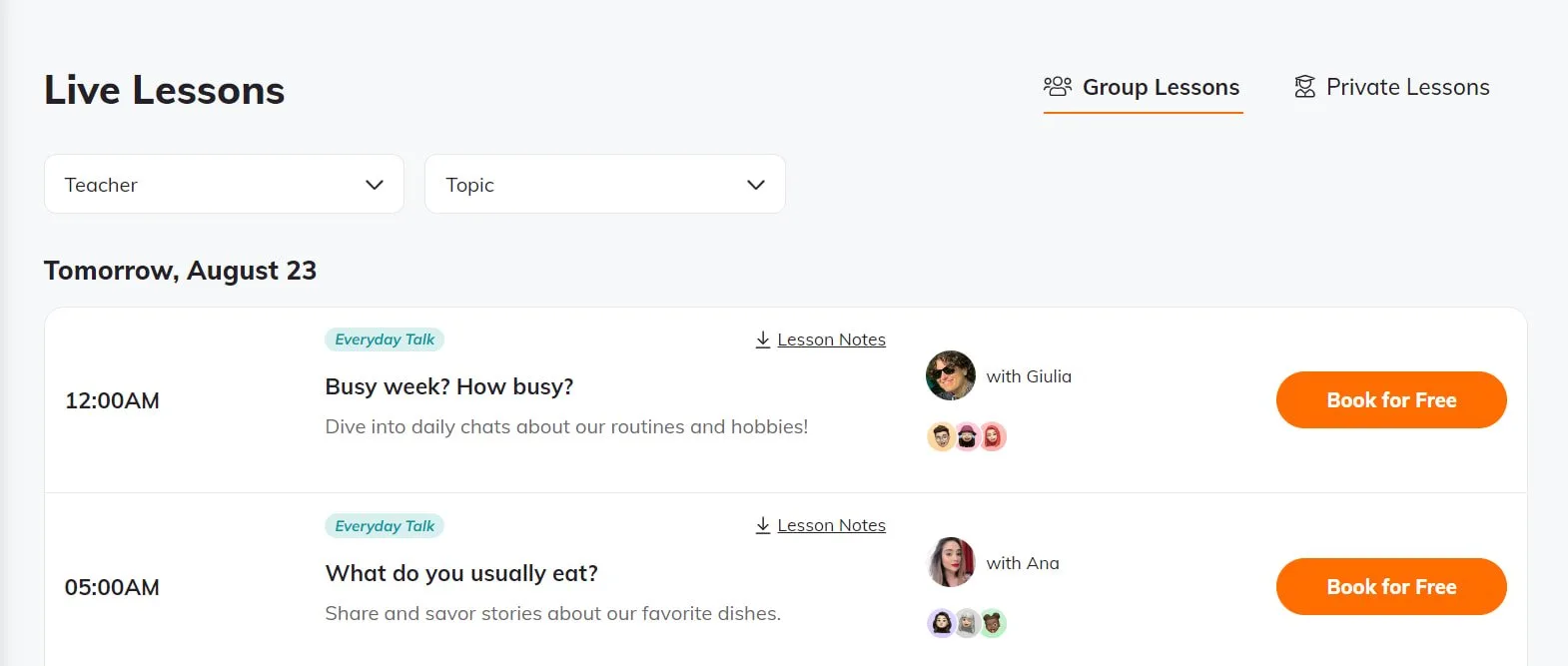The width and height of the screenshot is (1568, 666).
Task: Click the Private Lessons graduate icon
Action: point(1304,87)
